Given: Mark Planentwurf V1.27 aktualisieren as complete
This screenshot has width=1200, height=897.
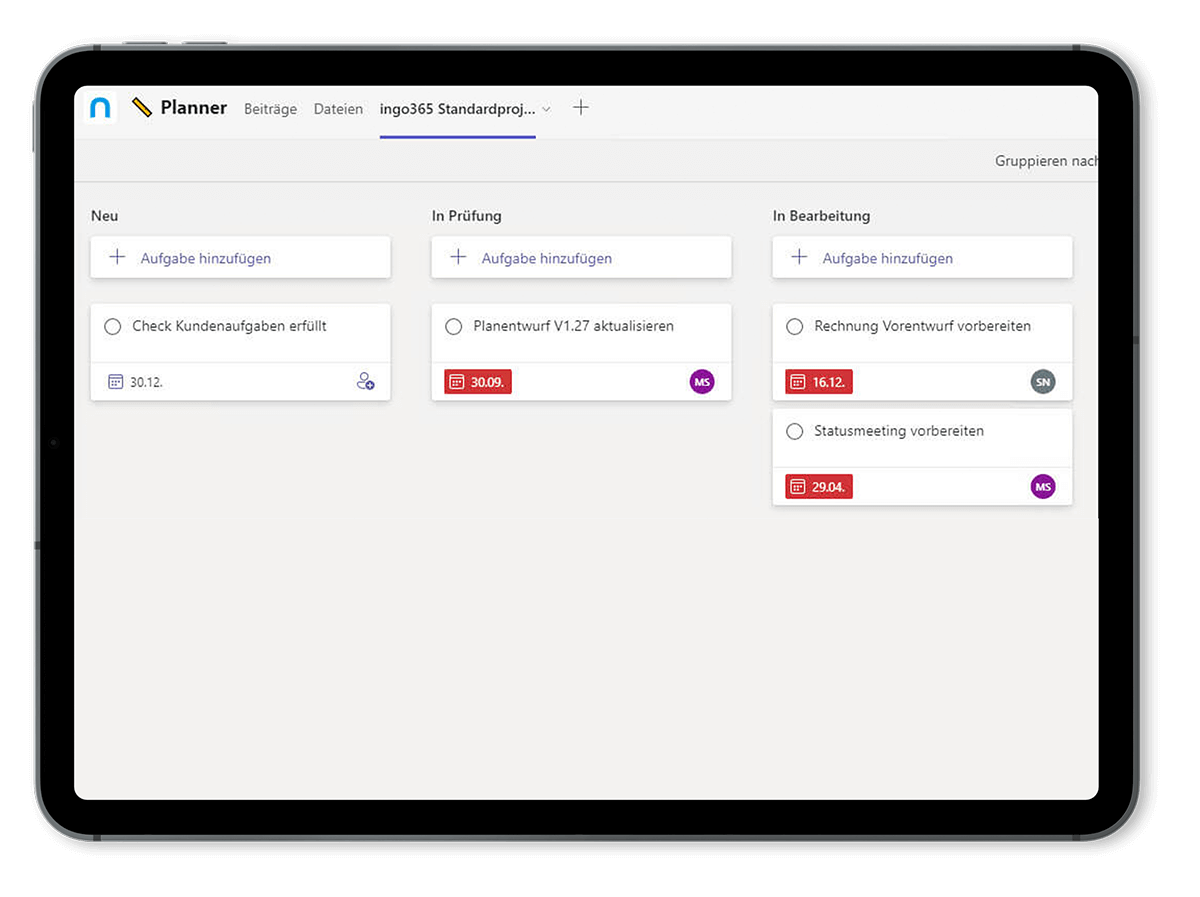Looking at the screenshot, I should click(454, 326).
